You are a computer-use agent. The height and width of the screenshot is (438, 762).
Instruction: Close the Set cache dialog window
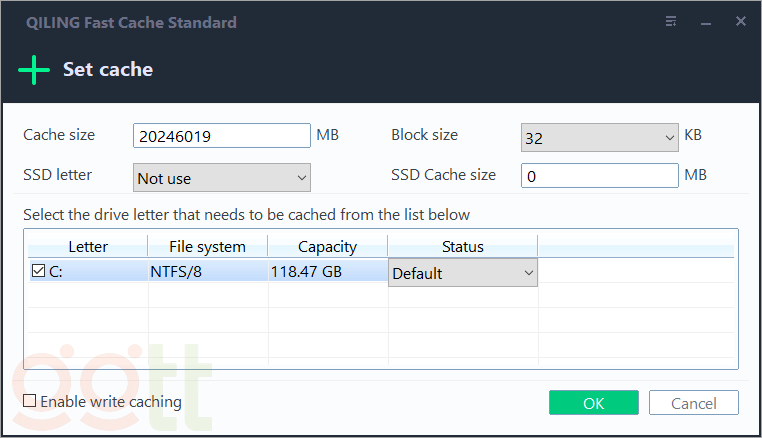[x=741, y=21]
